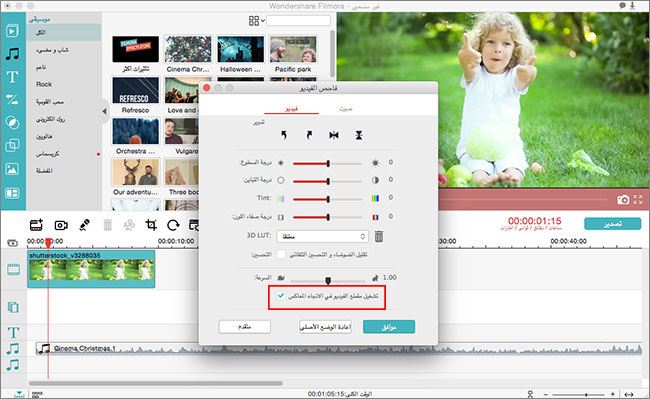Enable the auto denoise enhancement checkbox

tap(281, 254)
